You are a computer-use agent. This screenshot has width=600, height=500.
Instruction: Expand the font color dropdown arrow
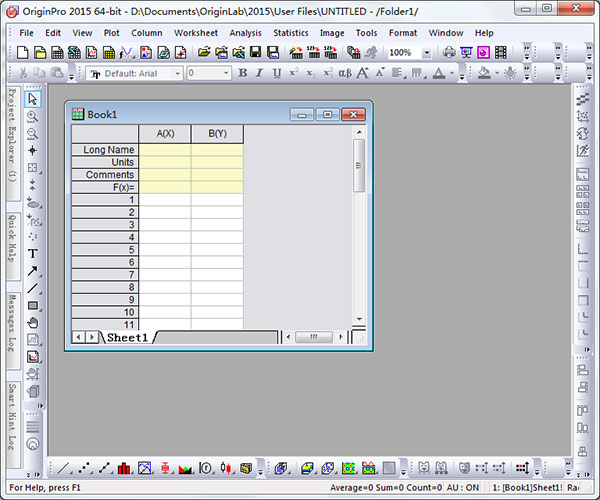click(x=452, y=73)
